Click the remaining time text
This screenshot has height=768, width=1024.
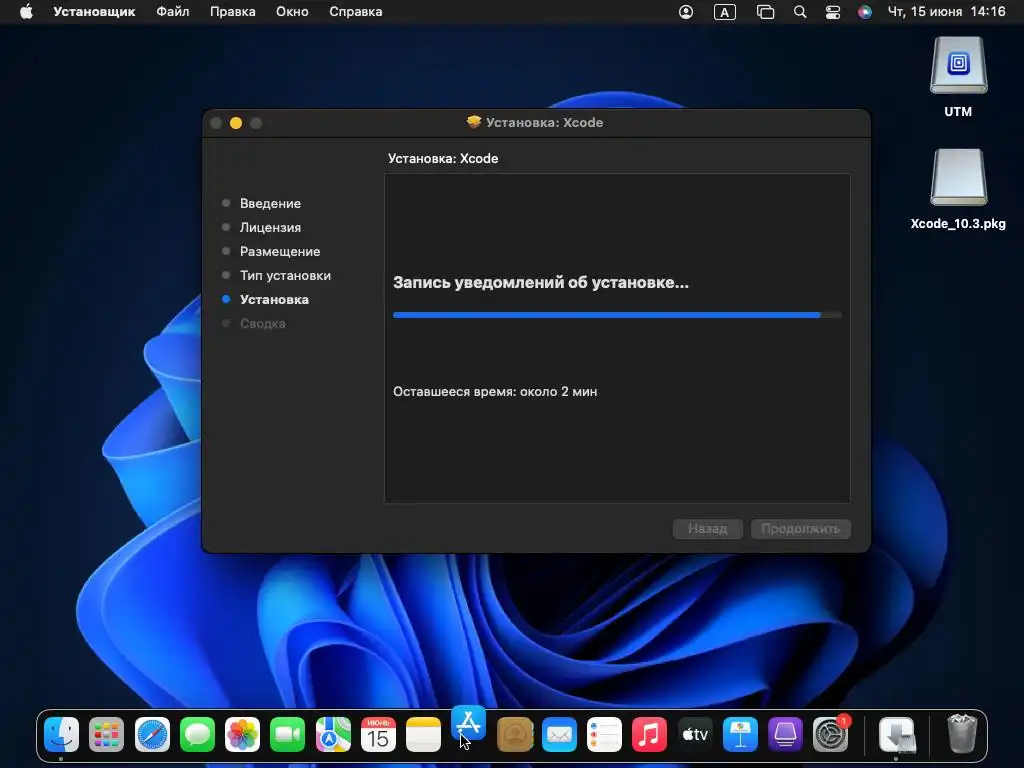(x=495, y=392)
